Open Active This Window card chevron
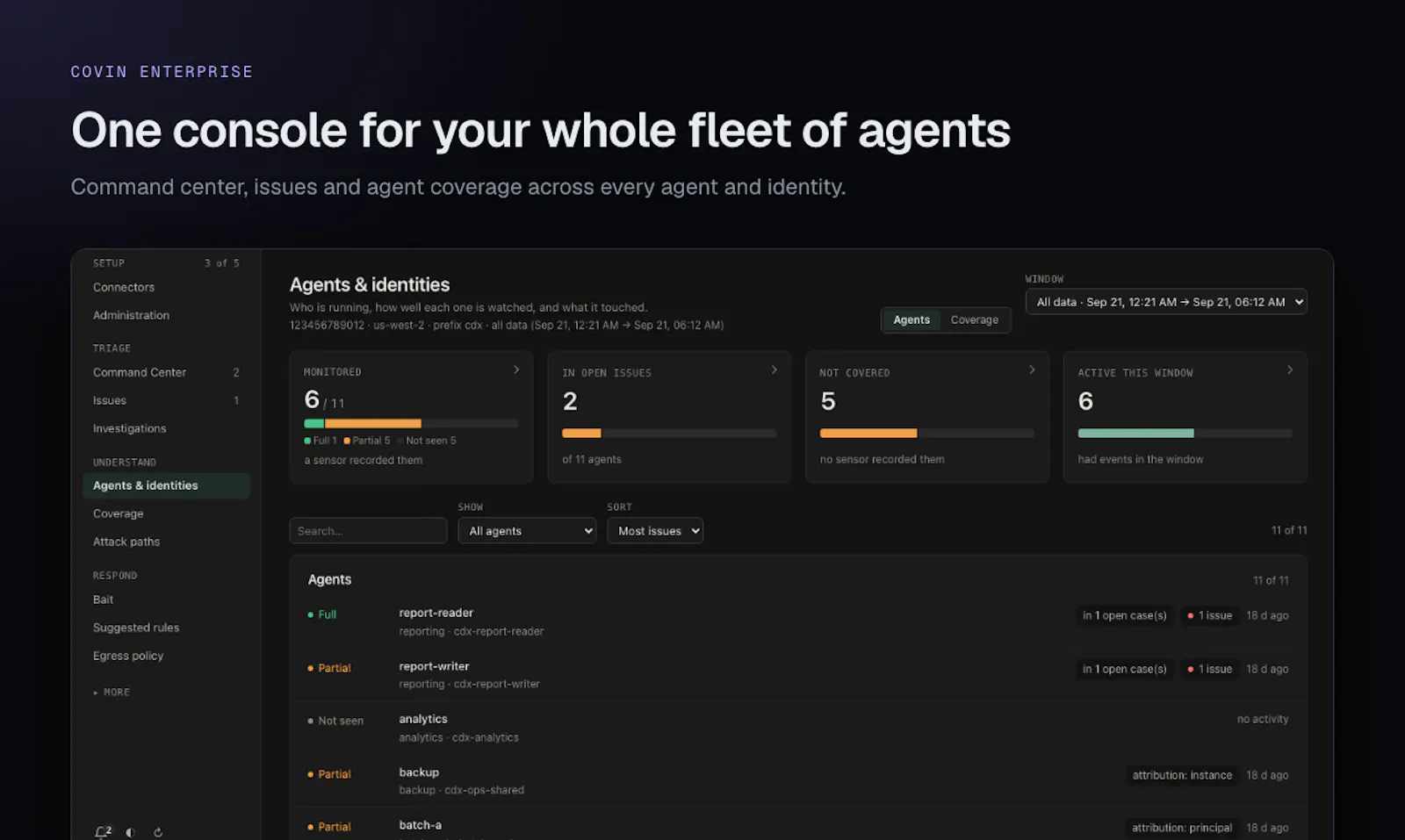1405x840 pixels. (x=1289, y=370)
